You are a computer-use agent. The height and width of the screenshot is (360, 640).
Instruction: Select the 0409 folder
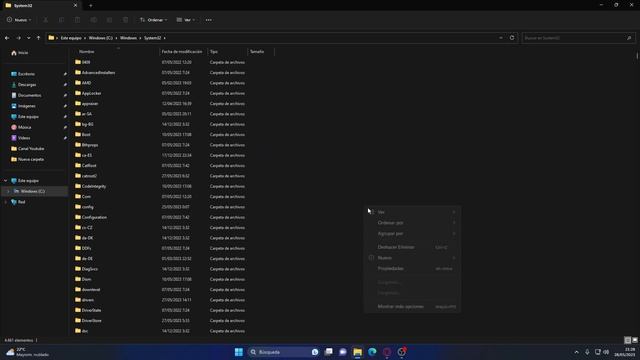point(86,62)
